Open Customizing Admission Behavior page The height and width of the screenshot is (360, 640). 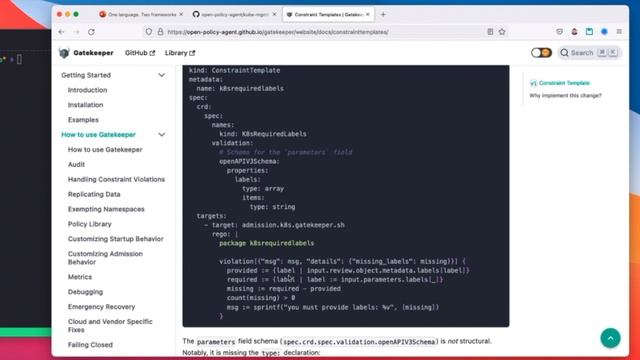tap(105, 258)
